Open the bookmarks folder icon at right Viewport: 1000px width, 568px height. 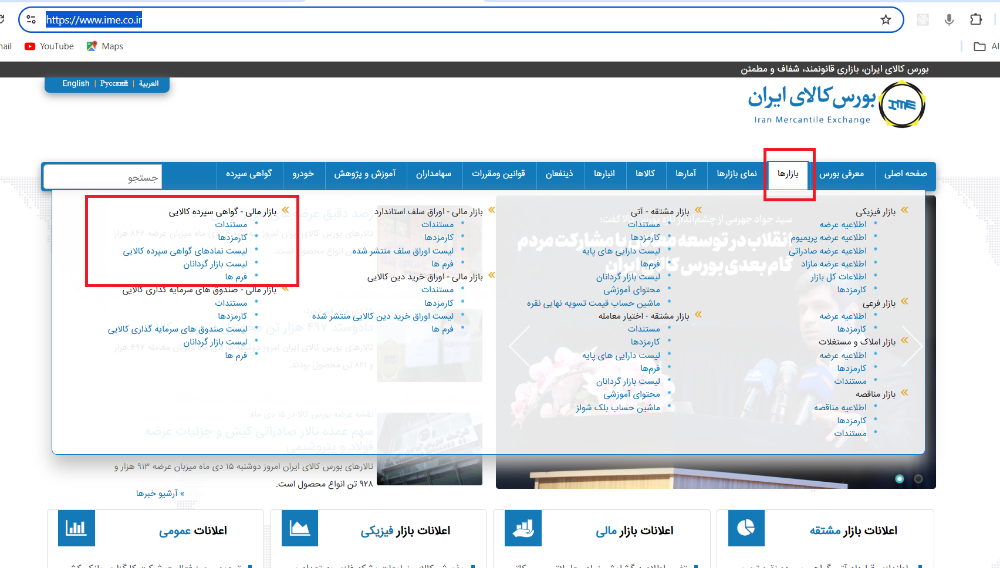pyautogui.click(x=980, y=46)
